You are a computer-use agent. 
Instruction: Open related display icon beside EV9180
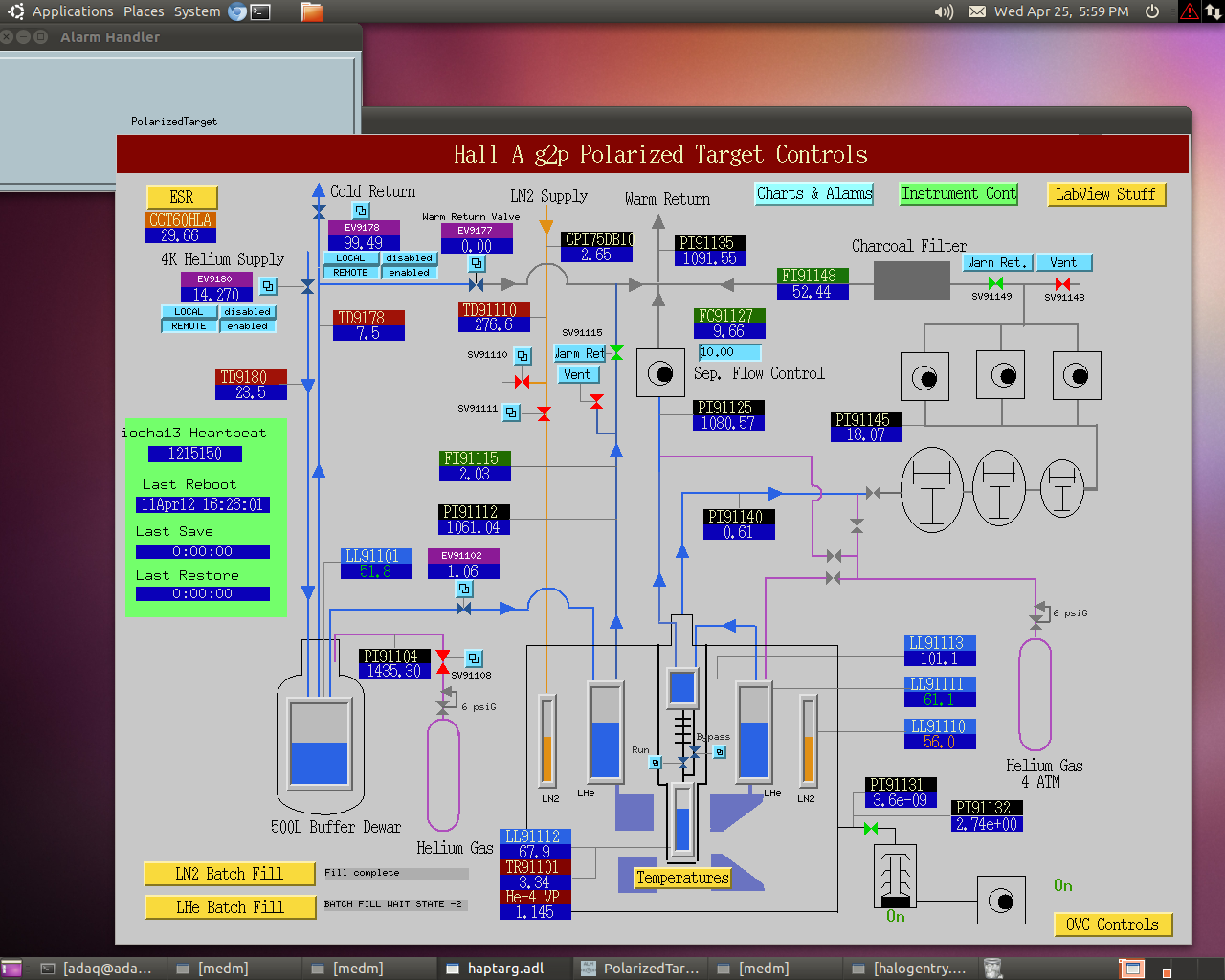[268, 286]
